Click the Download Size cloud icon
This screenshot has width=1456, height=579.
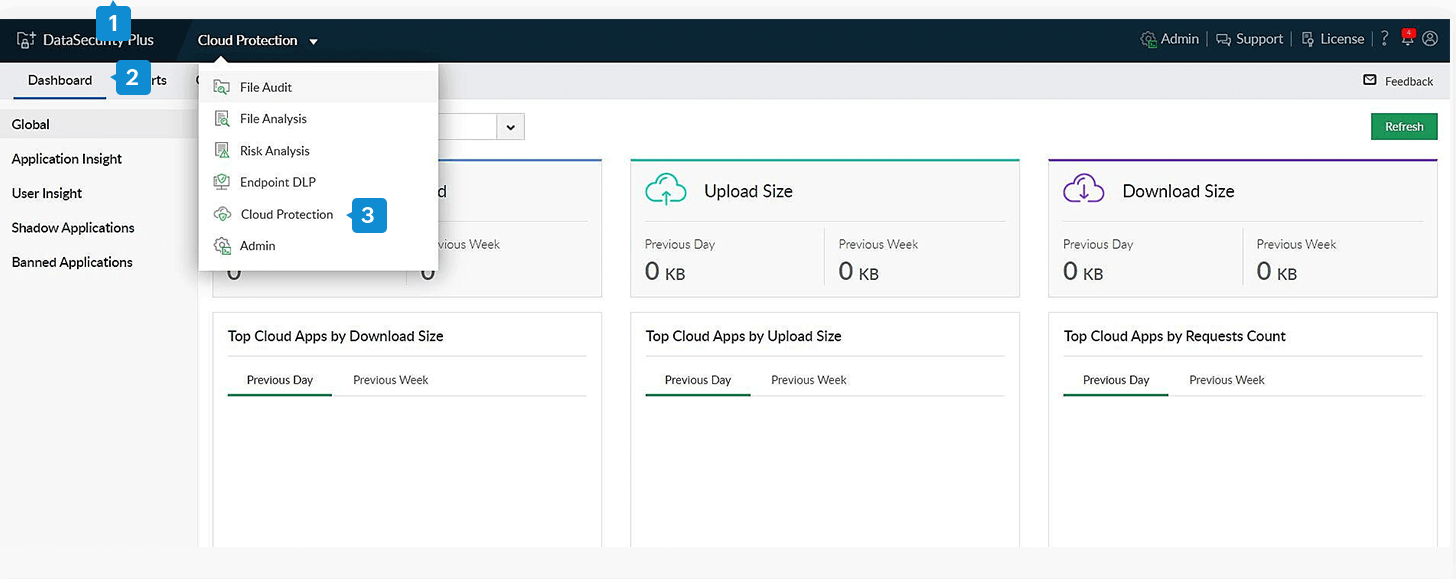tap(1084, 190)
